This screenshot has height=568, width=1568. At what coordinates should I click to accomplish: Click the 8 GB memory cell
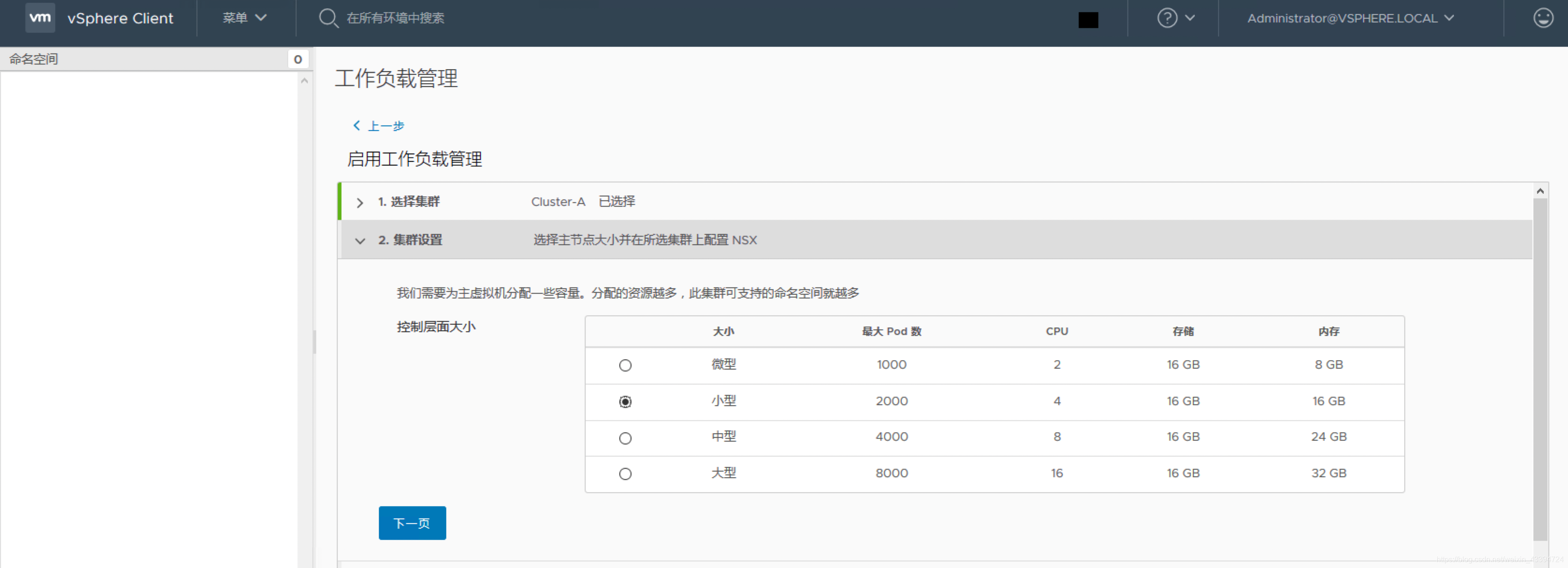pyautogui.click(x=1329, y=364)
